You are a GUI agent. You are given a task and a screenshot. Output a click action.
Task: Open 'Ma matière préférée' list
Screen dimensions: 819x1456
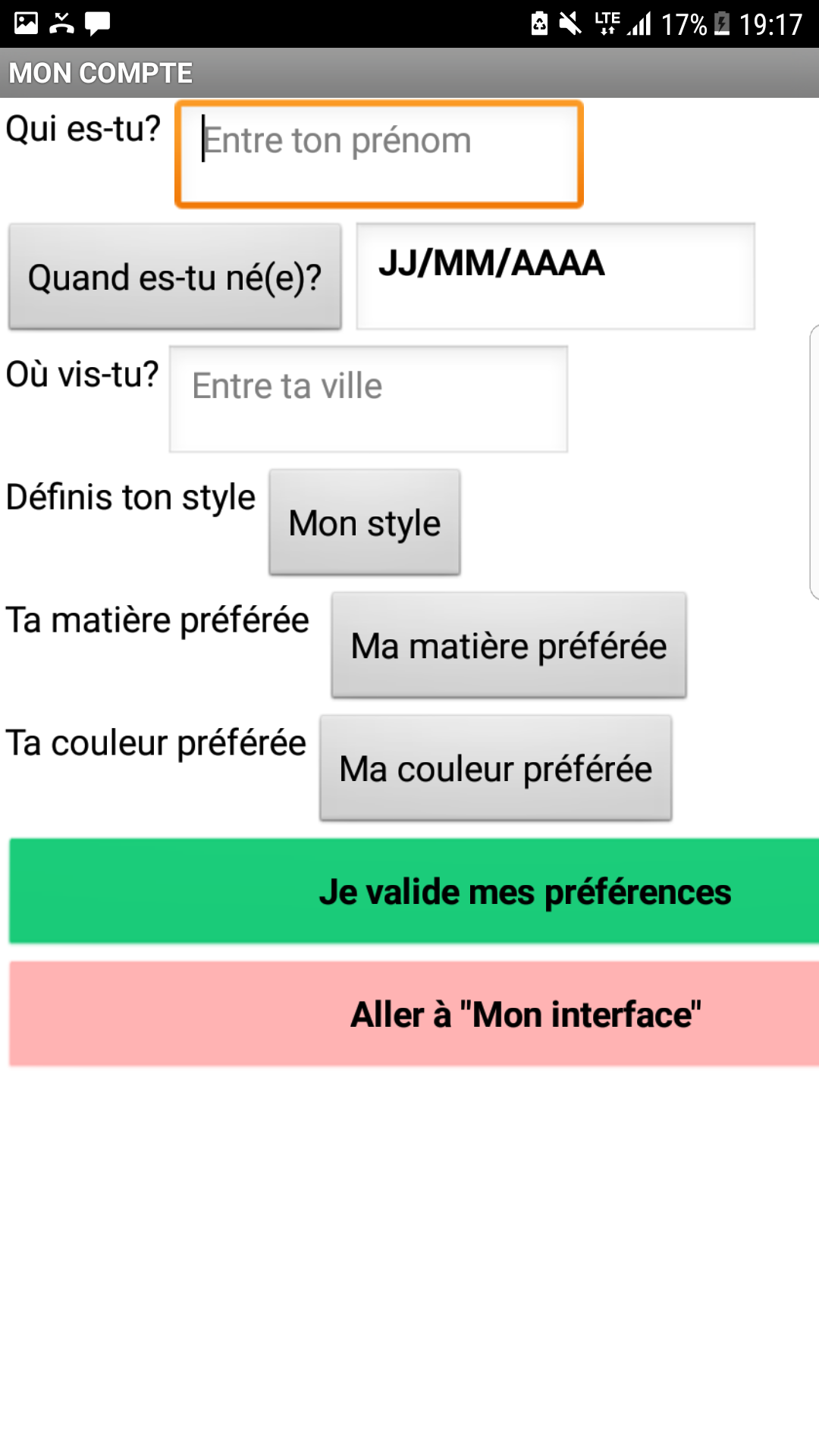[509, 645]
